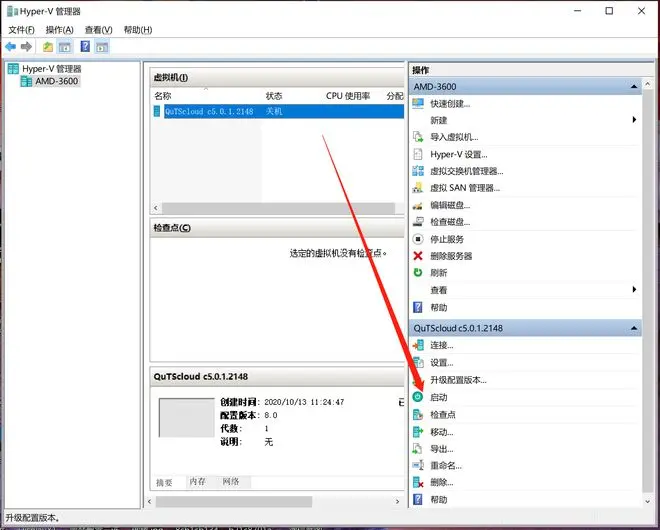Click 帮助 icon under AMD-3600 section

pos(418,307)
